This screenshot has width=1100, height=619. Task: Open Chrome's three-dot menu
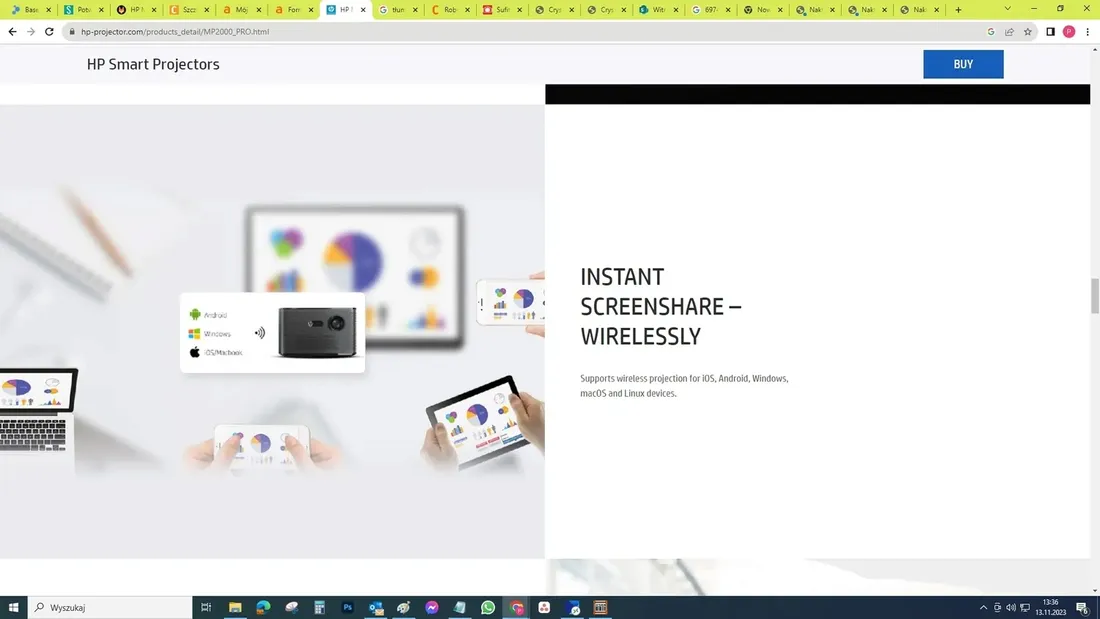click(x=1087, y=32)
